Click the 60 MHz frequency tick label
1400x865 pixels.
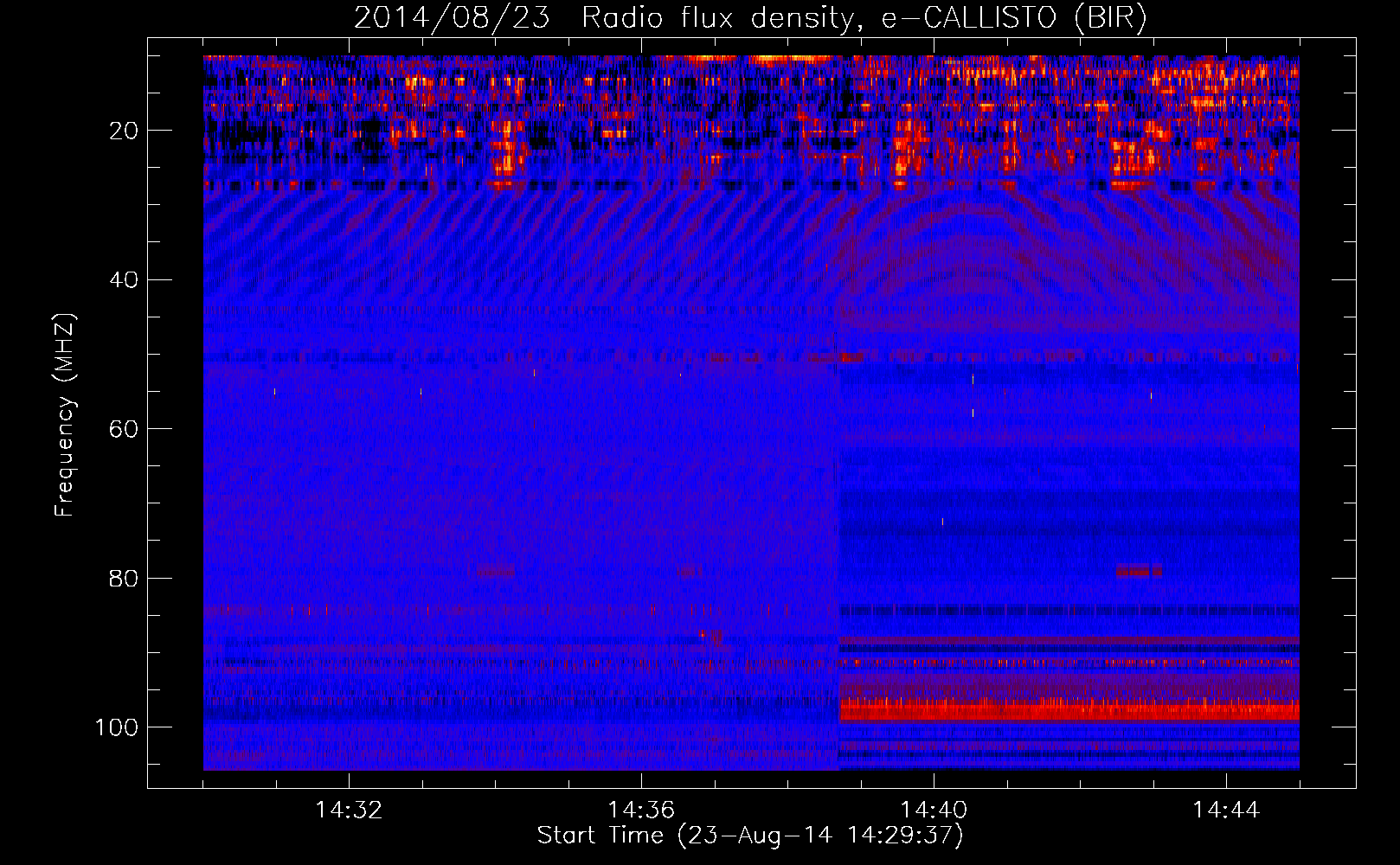[x=124, y=429]
